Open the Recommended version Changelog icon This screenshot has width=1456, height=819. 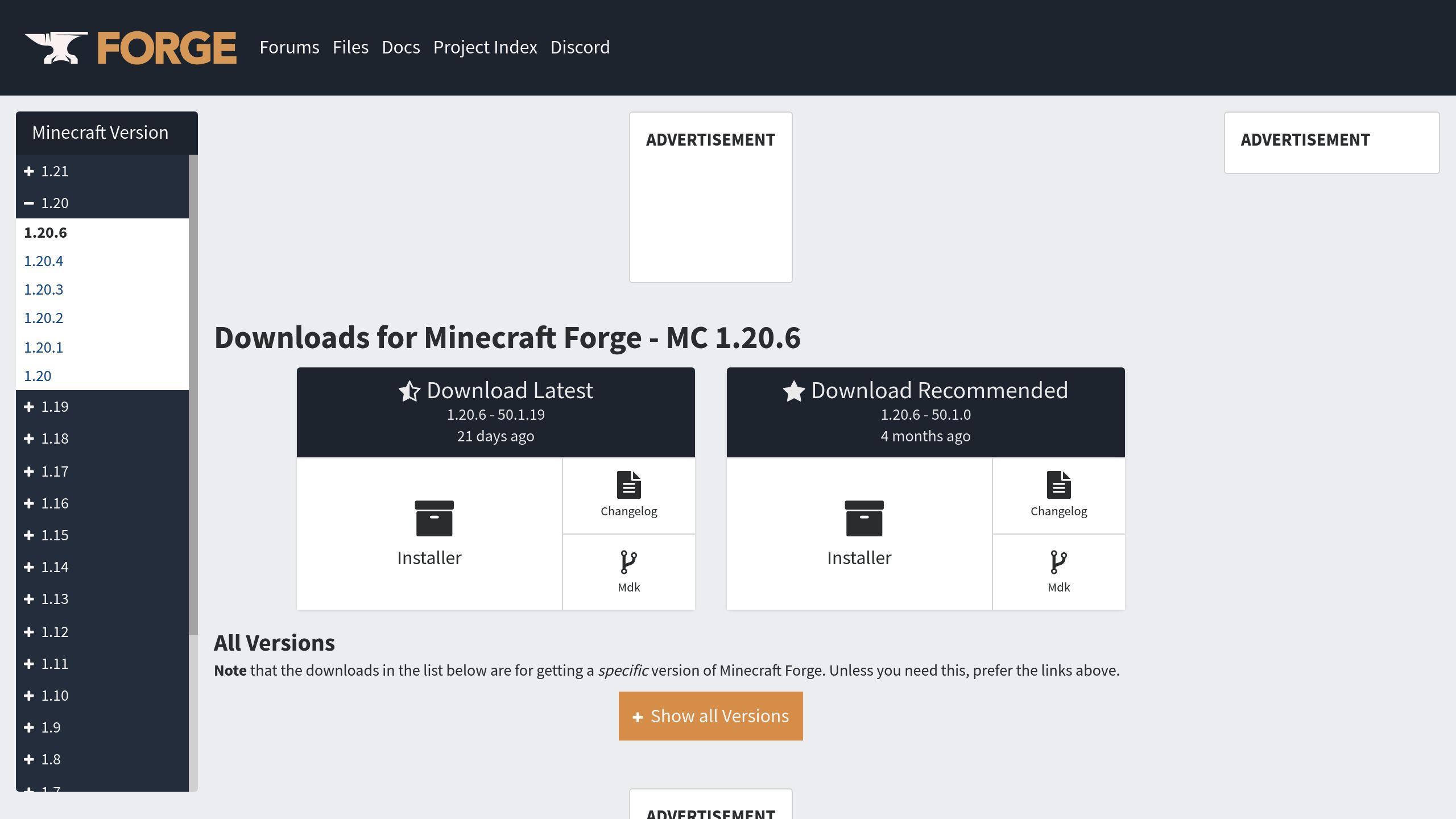(1058, 485)
